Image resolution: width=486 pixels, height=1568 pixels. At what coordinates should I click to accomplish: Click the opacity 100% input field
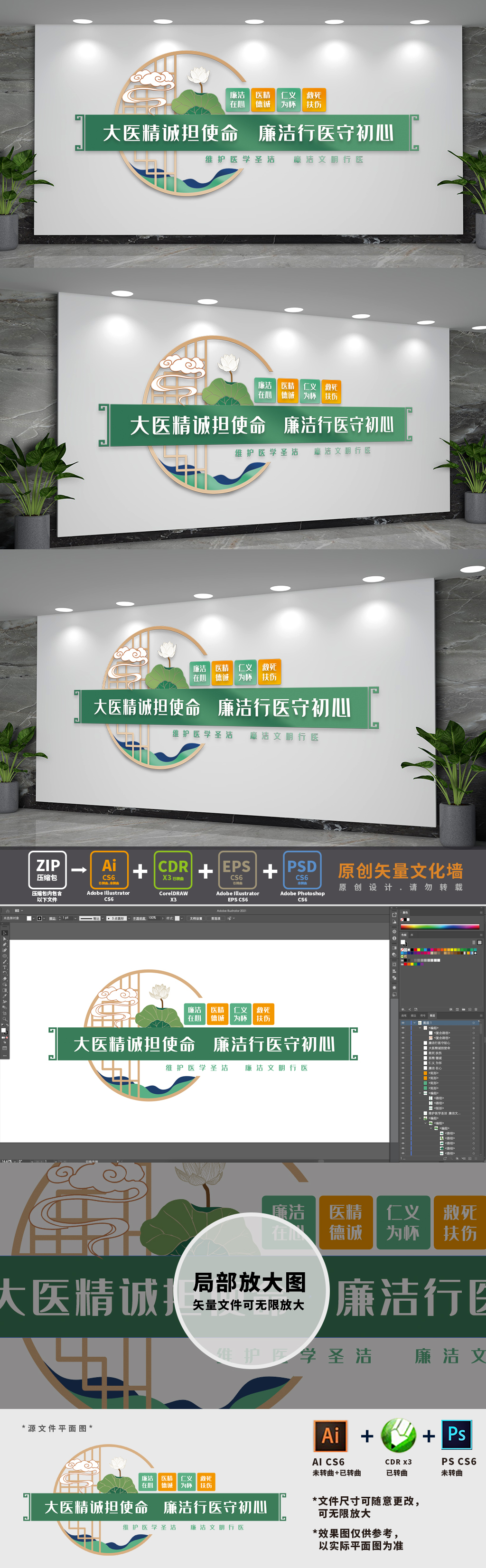(154, 918)
